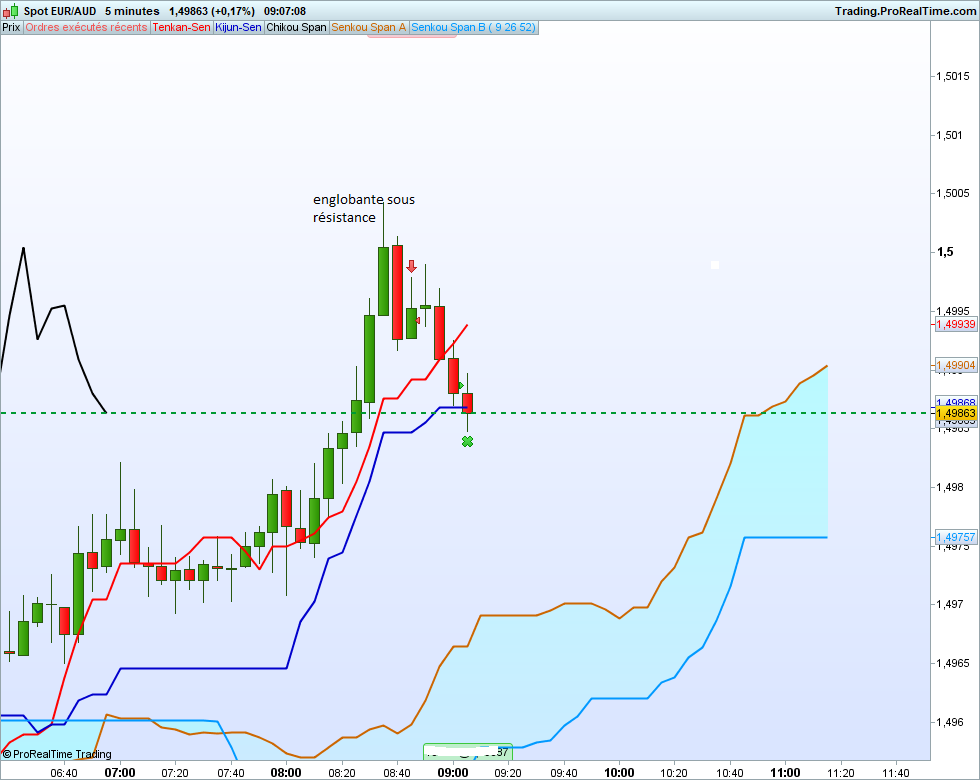Click the small red left-pointing triangle marker
Viewport: 980px width, 780px height.
418,321
